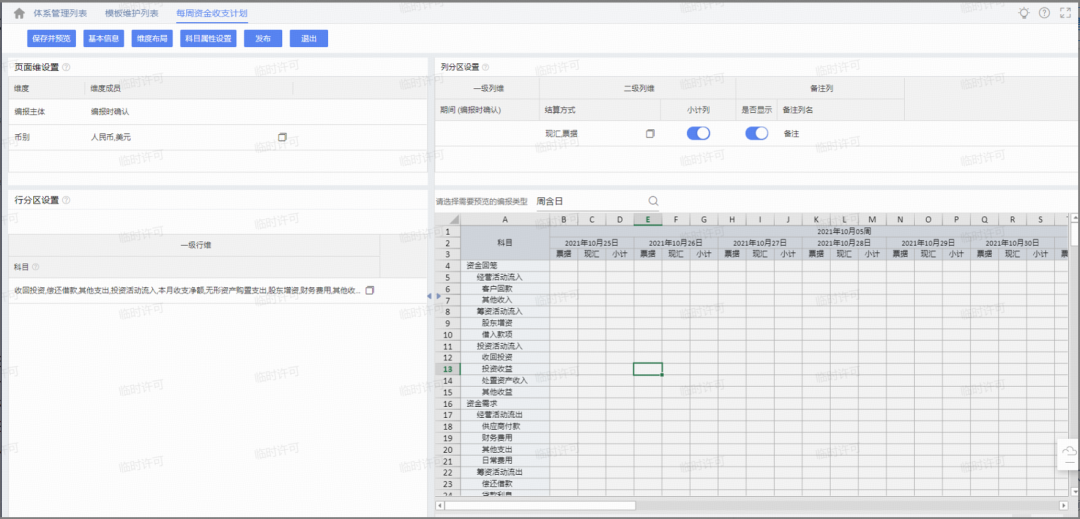Click the 2021年10月25日 header cell
Viewport: 1080px width, 519px height.
(592, 243)
